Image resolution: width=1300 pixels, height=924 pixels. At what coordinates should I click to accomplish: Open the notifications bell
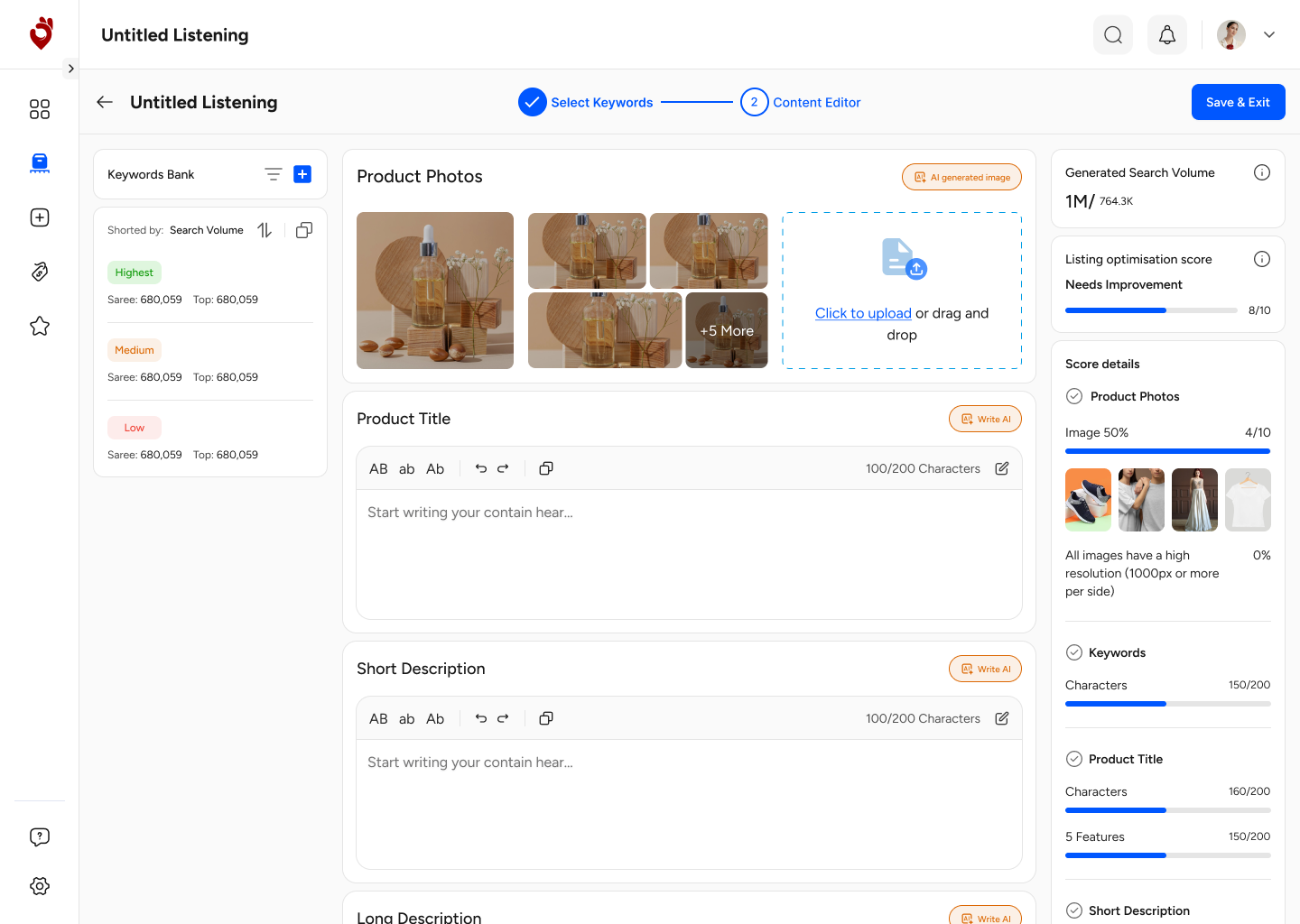(x=1167, y=35)
